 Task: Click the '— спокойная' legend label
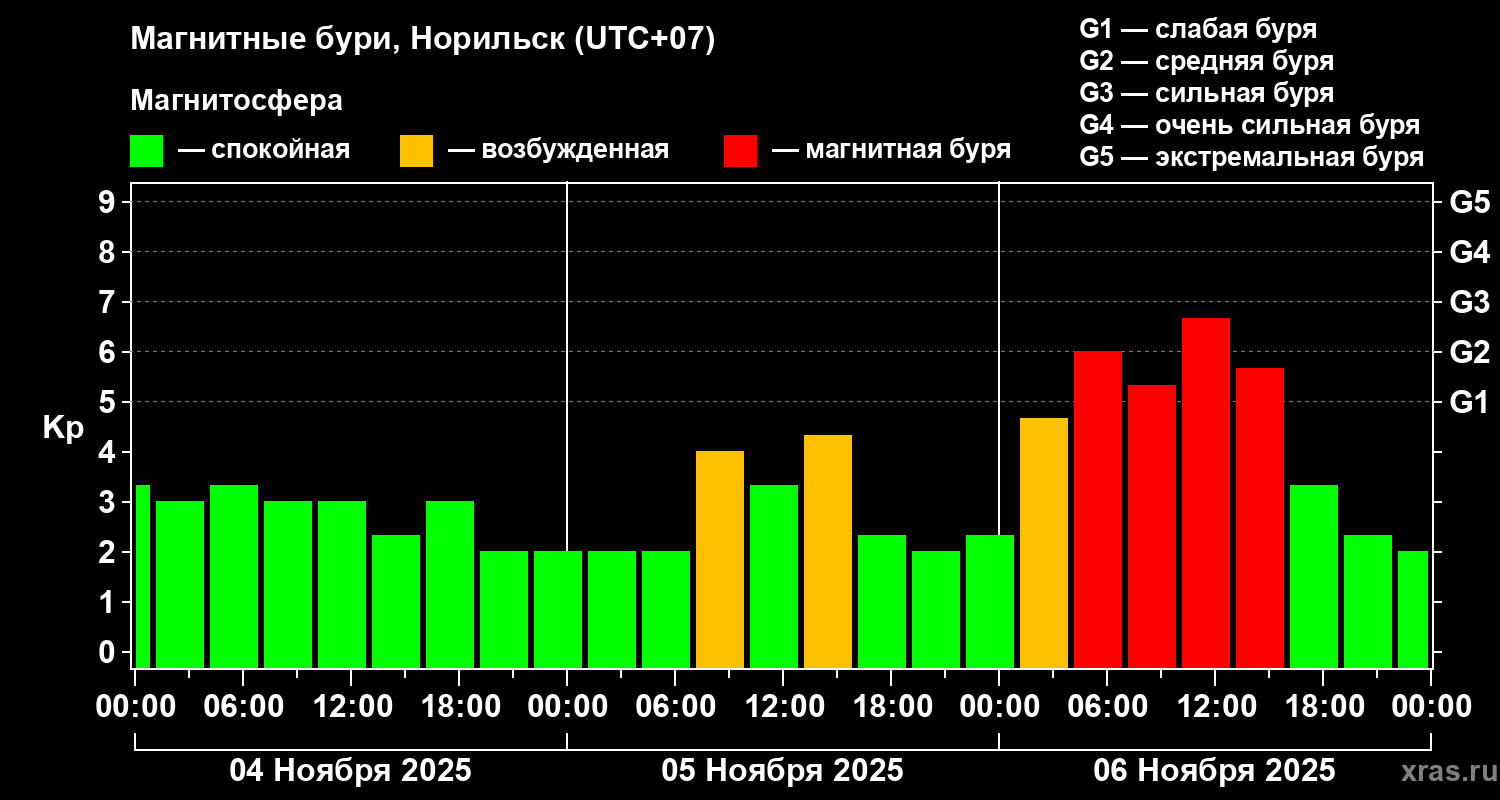coord(264,150)
